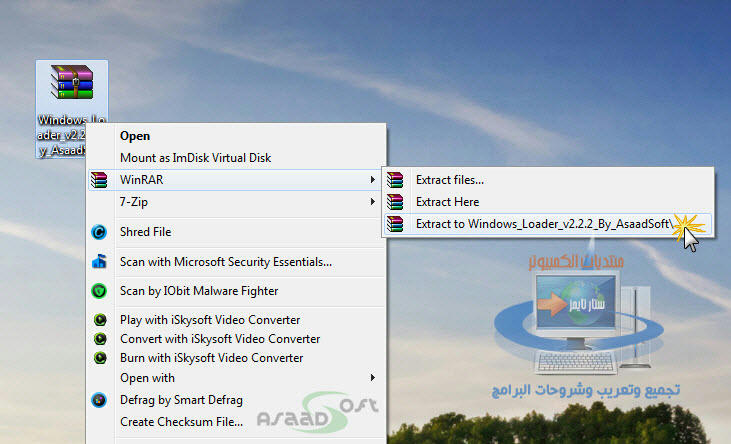Click the Extract Here books icon

[397, 202]
